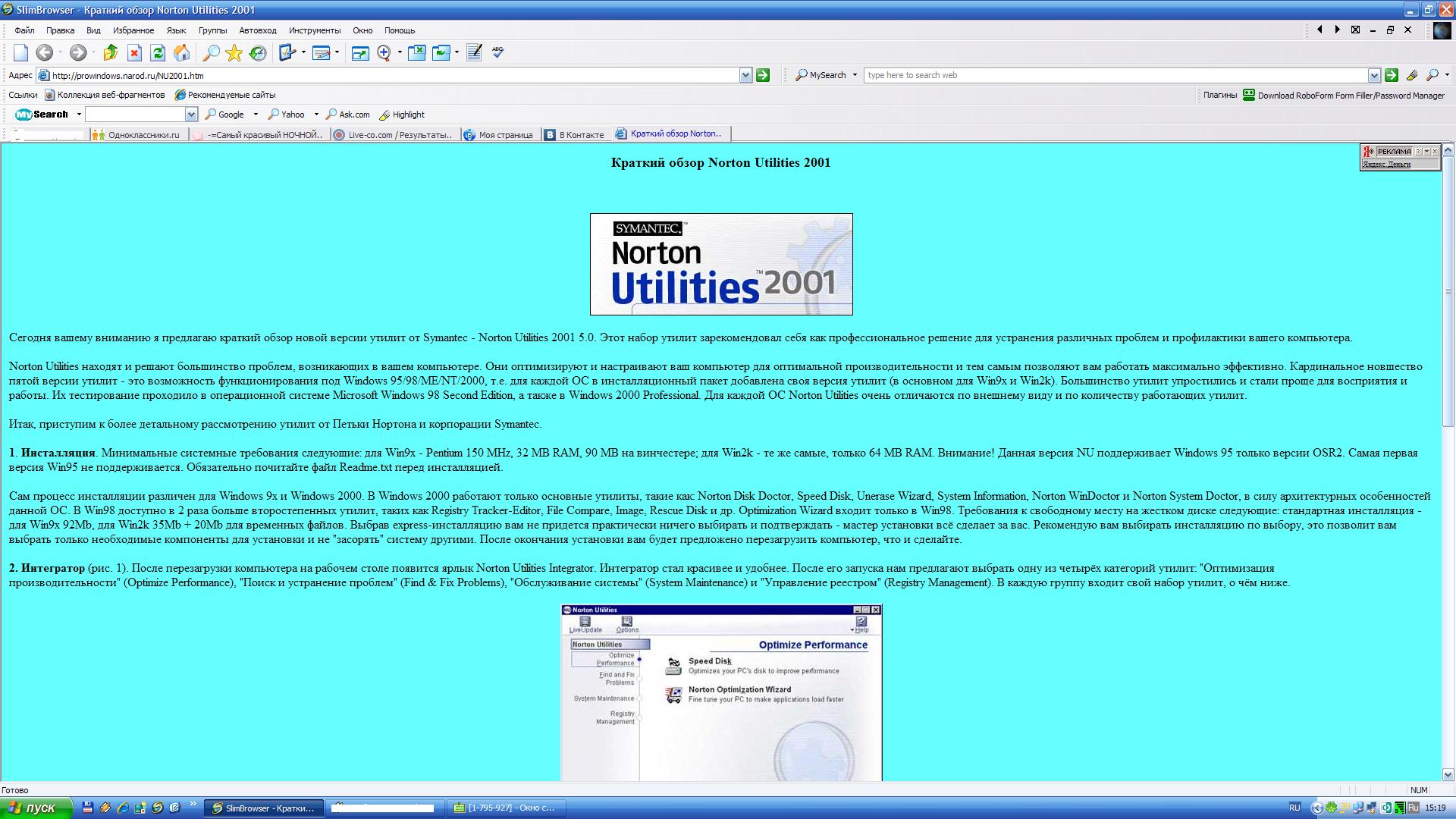Click the Яндекс.Деньги ad link
Viewport: 1456px width, 819px height.
point(1386,165)
